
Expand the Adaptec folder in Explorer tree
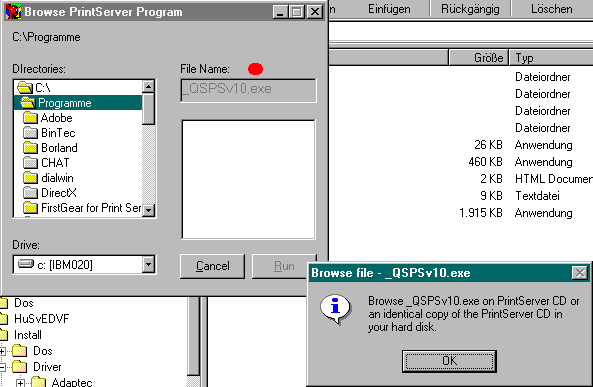click(20, 383)
